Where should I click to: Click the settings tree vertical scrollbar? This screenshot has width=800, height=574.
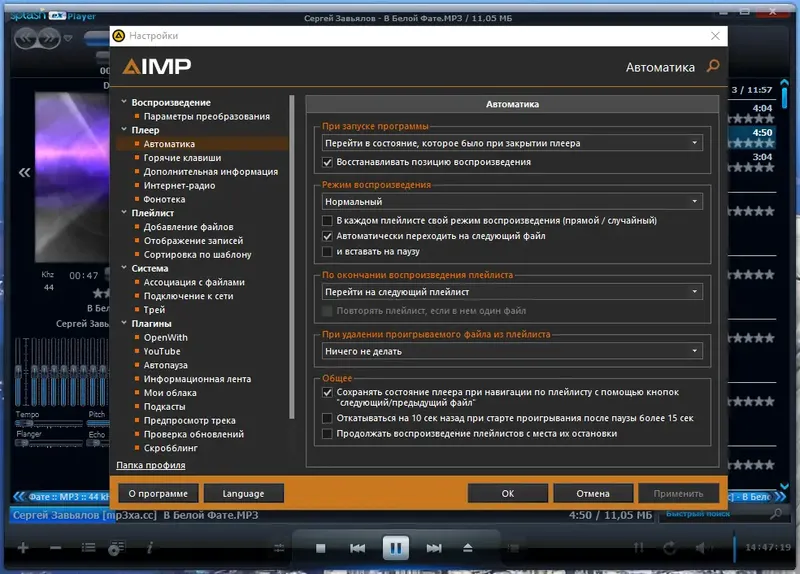[x=292, y=257]
